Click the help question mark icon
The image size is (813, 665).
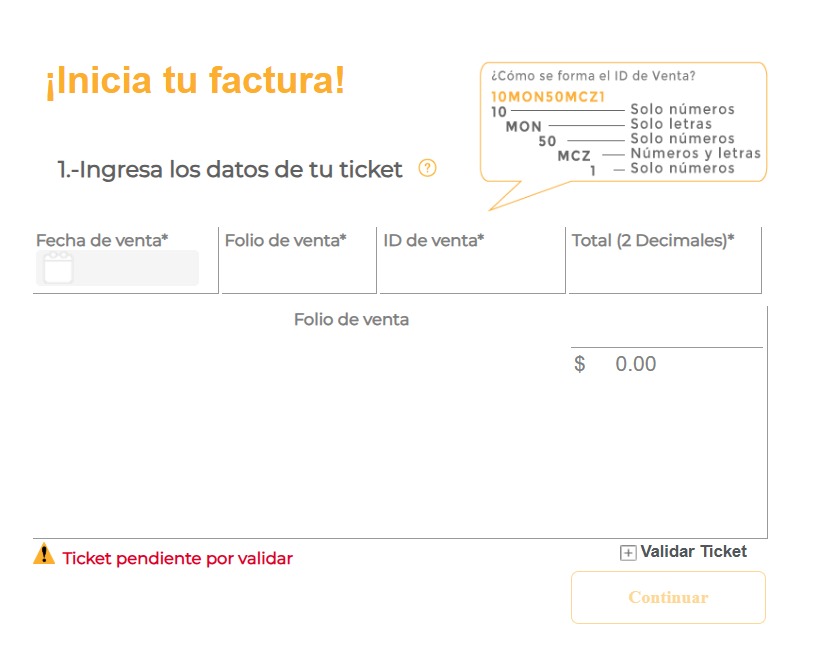[427, 168]
